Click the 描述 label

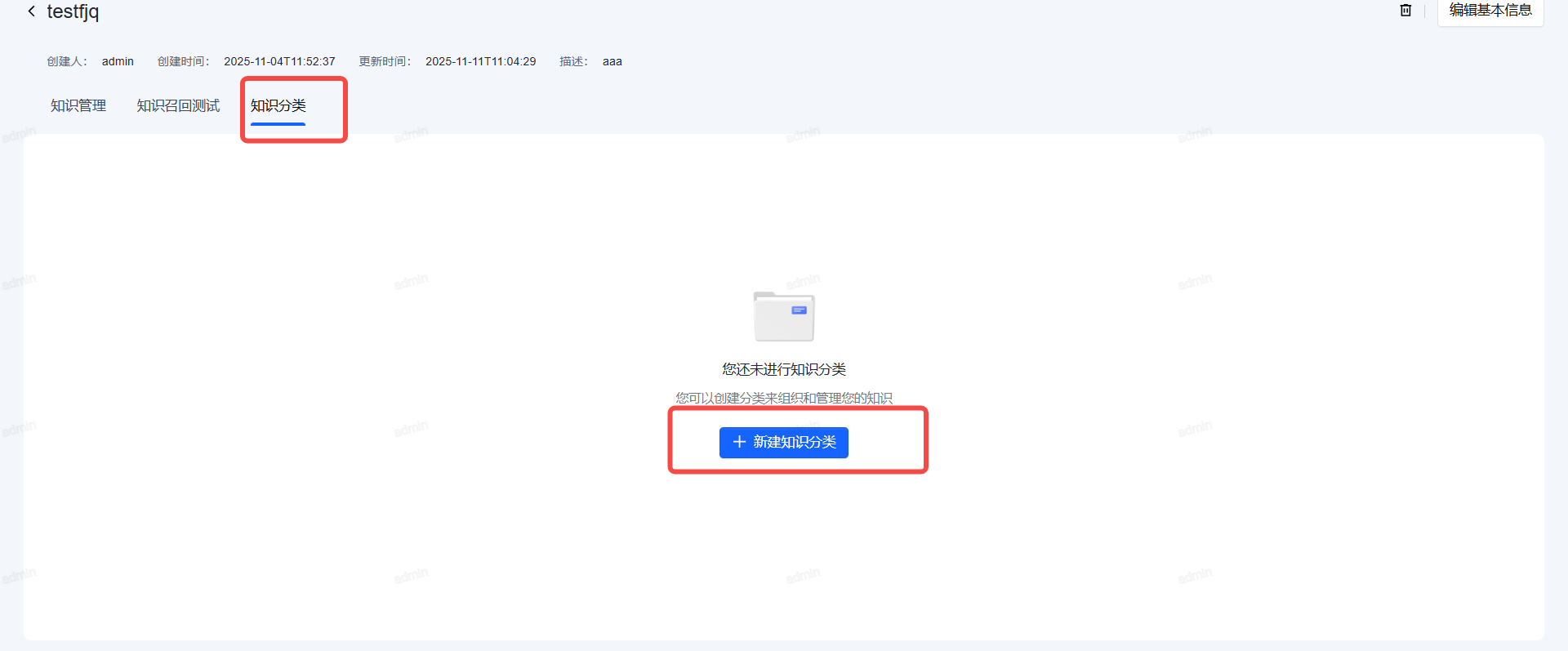(574, 61)
